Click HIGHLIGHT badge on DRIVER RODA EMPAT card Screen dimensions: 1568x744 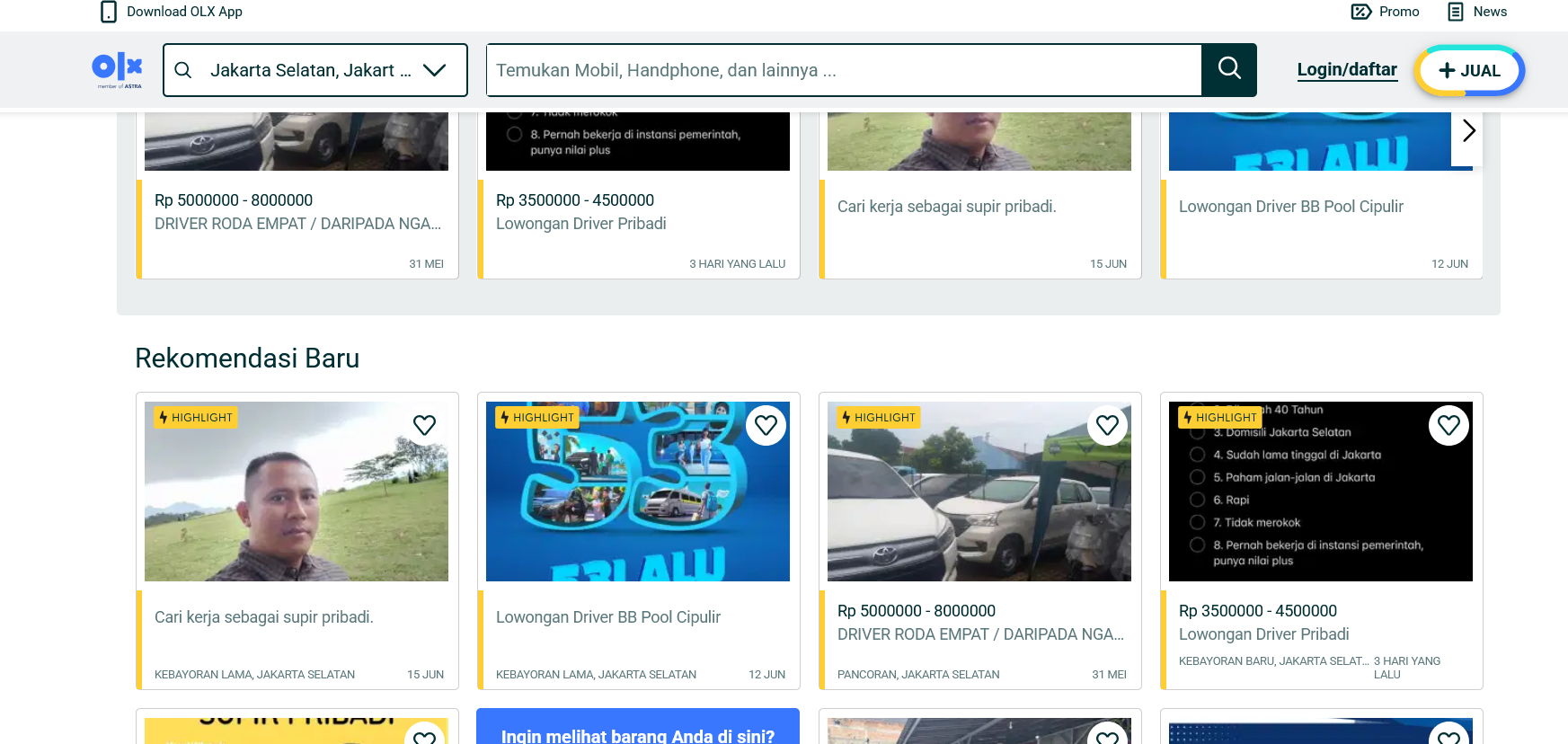[x=878, y=418]
